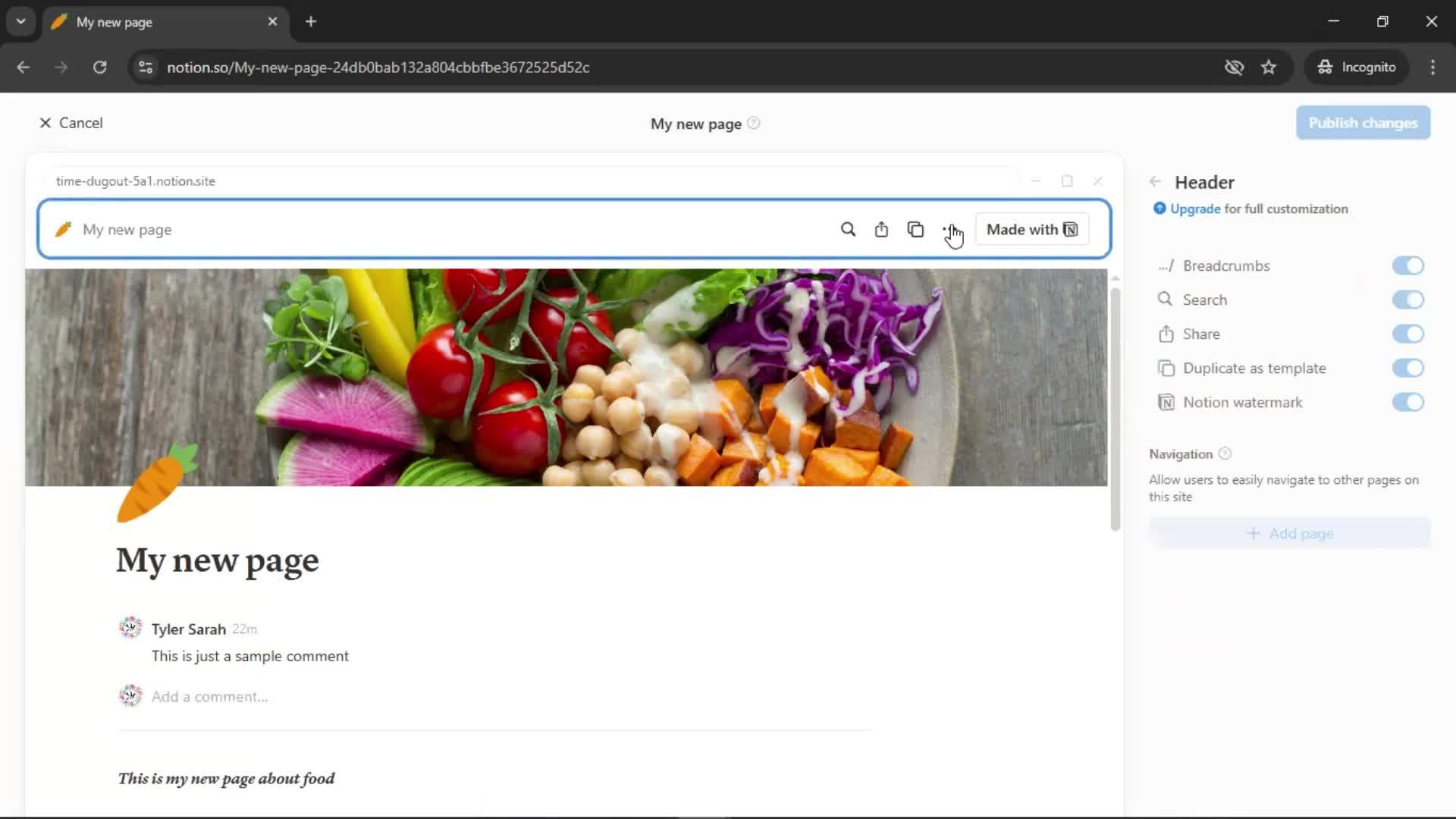The height and width of the screenshot is (819, 1456).
Task: Click the Breadcrumbs icon in settings panel
Action: [1166, 265]
